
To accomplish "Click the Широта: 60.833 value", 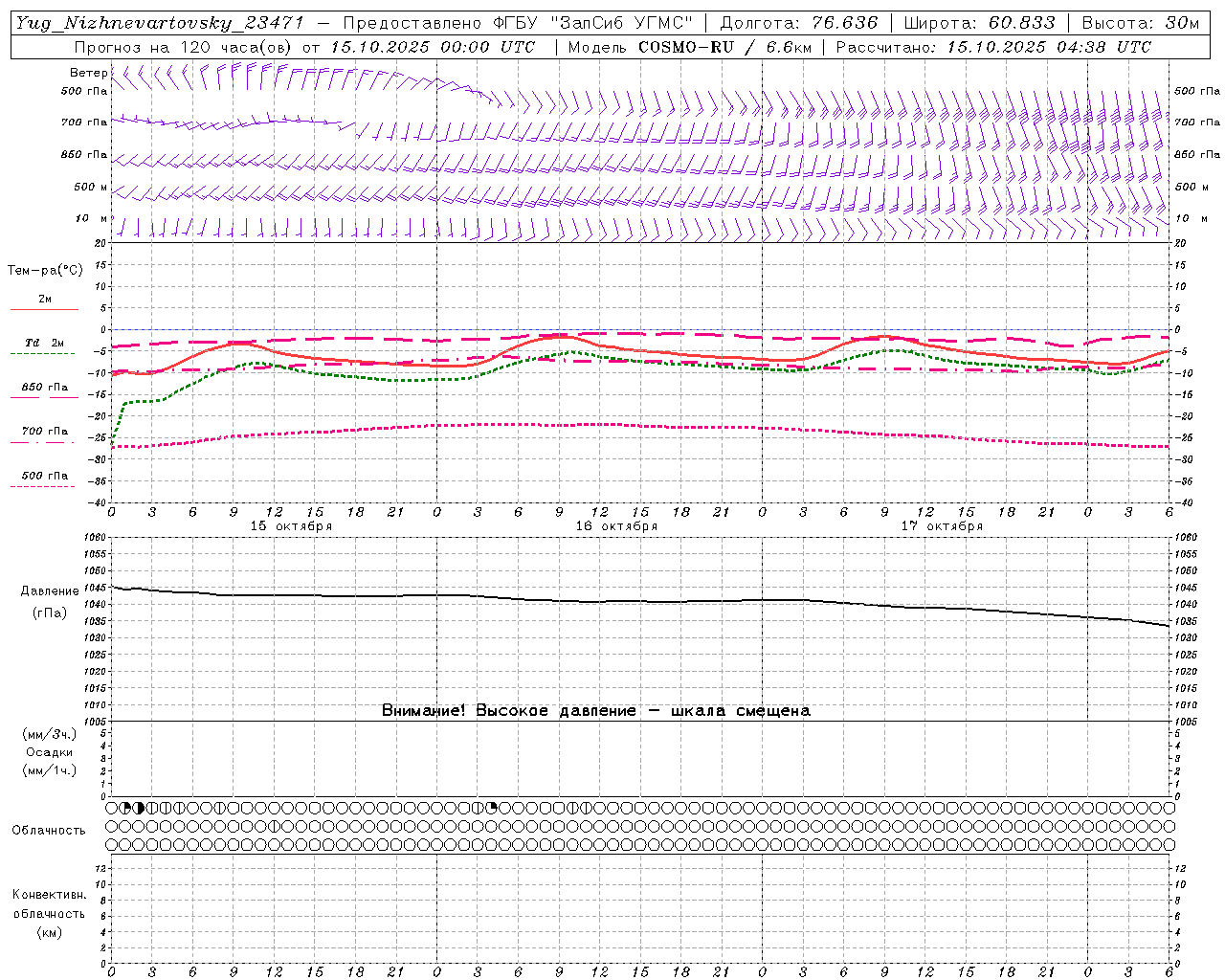I will tap(980, 23).
